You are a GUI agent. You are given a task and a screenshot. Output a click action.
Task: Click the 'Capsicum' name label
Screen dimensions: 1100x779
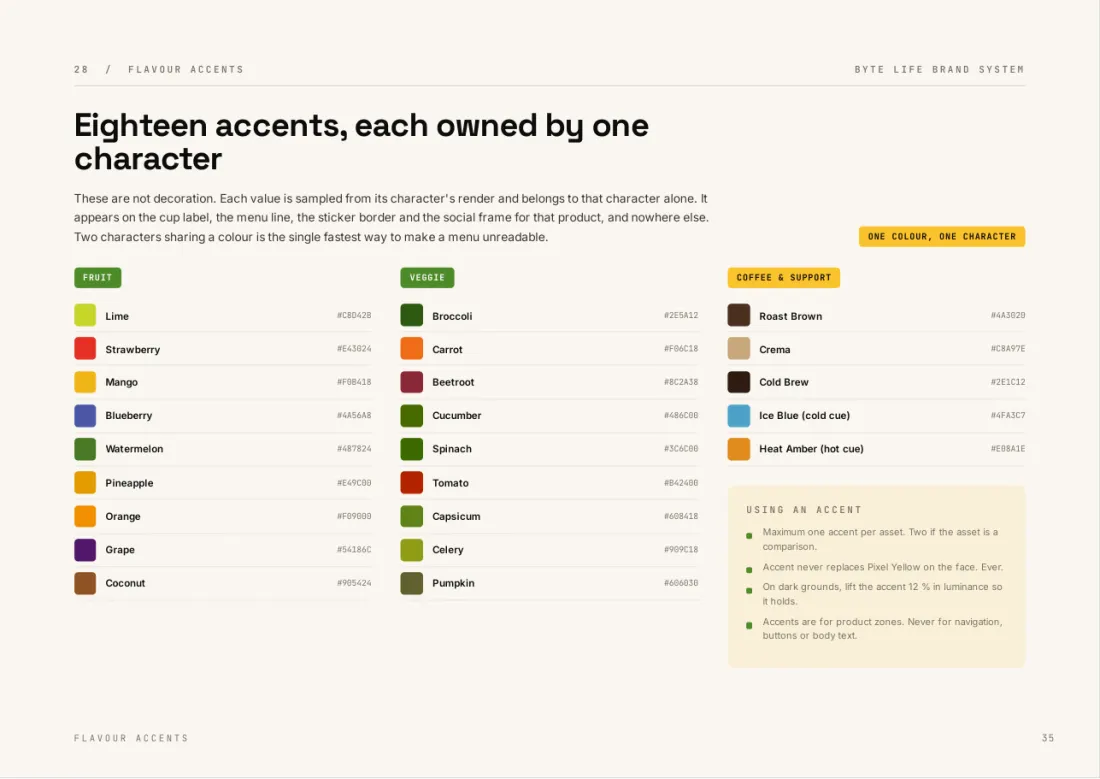coord(456,516)
